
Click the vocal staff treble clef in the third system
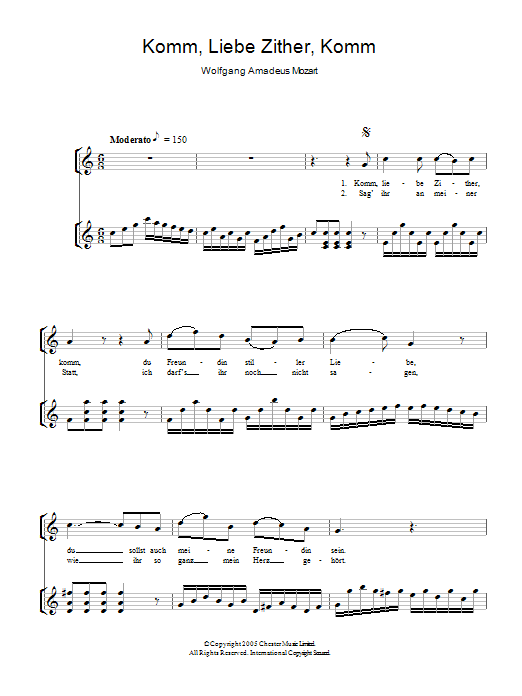(54, 526)
